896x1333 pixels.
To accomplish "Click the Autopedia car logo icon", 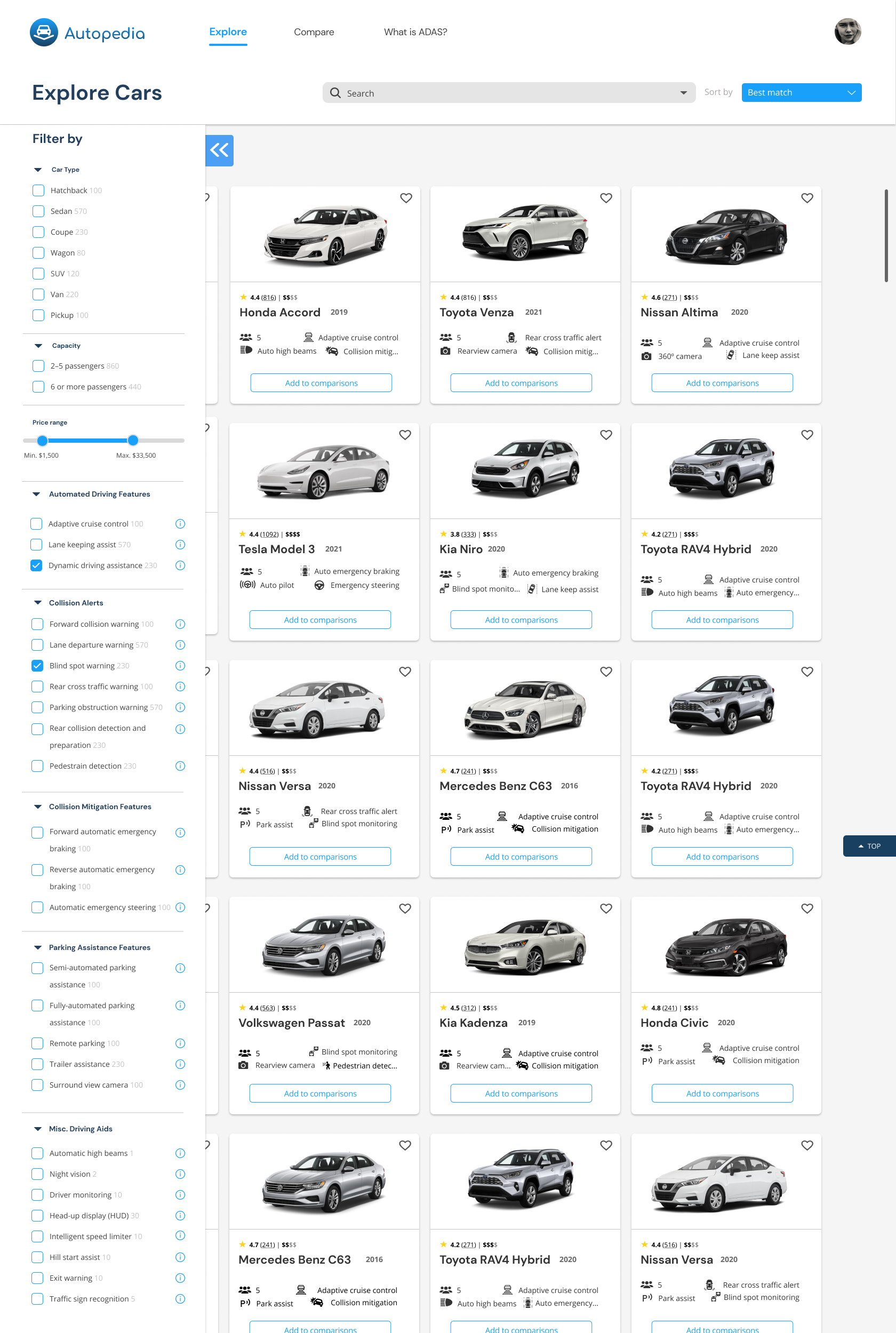I will [44, 33].
